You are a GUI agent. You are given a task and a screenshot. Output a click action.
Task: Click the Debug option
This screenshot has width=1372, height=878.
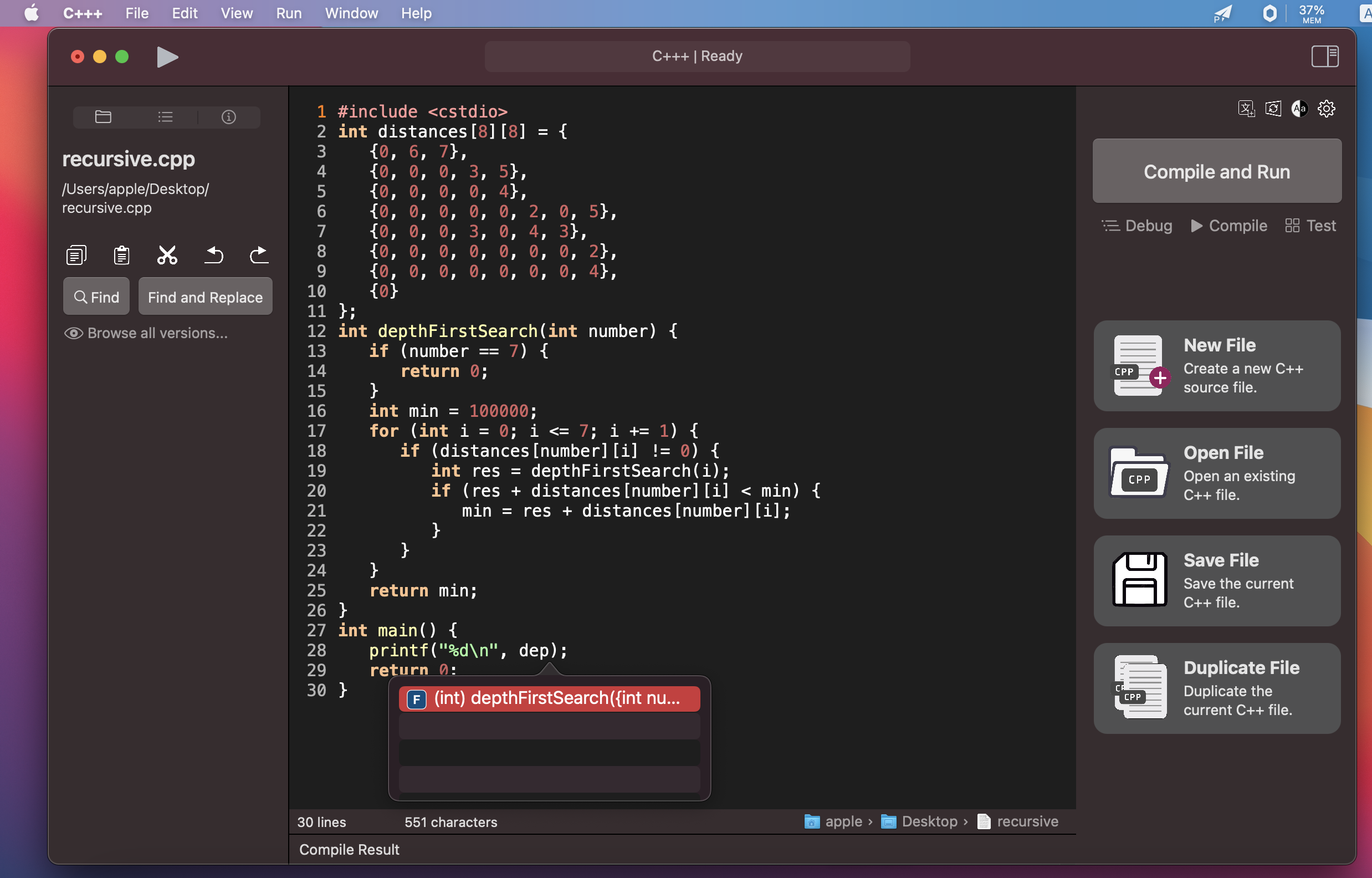click(x=1138, y=226)
